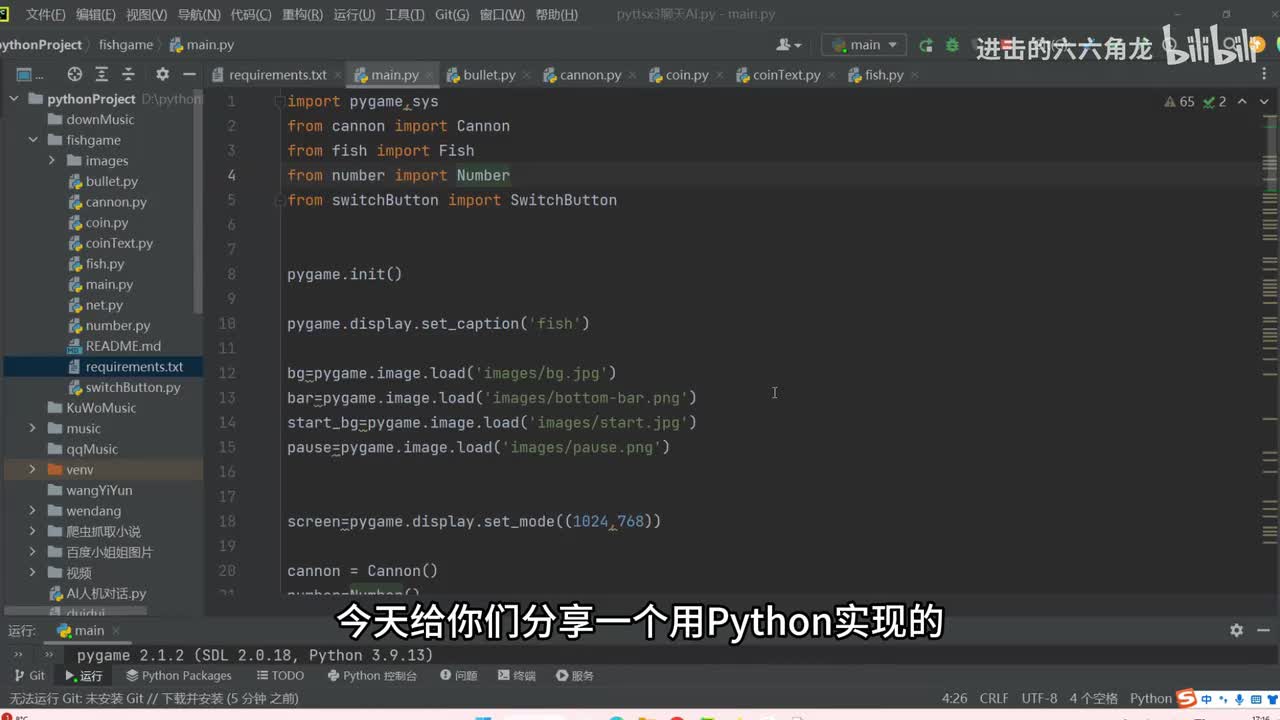Select KuWoMusic folder in project tree

(x=100, y=408)
